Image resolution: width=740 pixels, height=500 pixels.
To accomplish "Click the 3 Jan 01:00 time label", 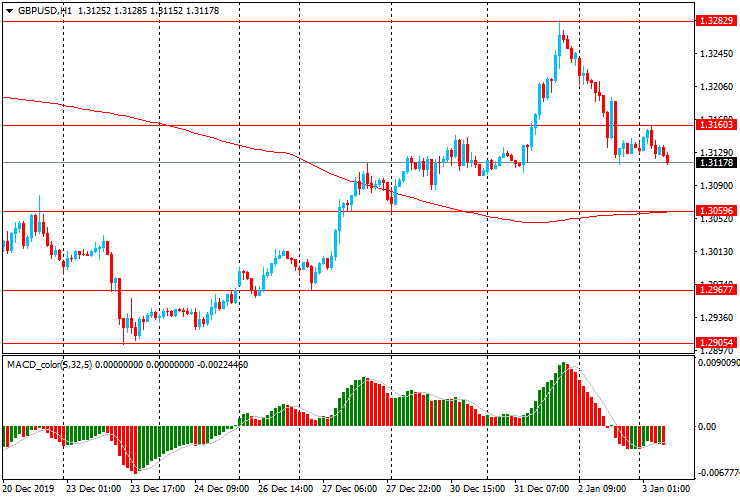I will [666, 488].
